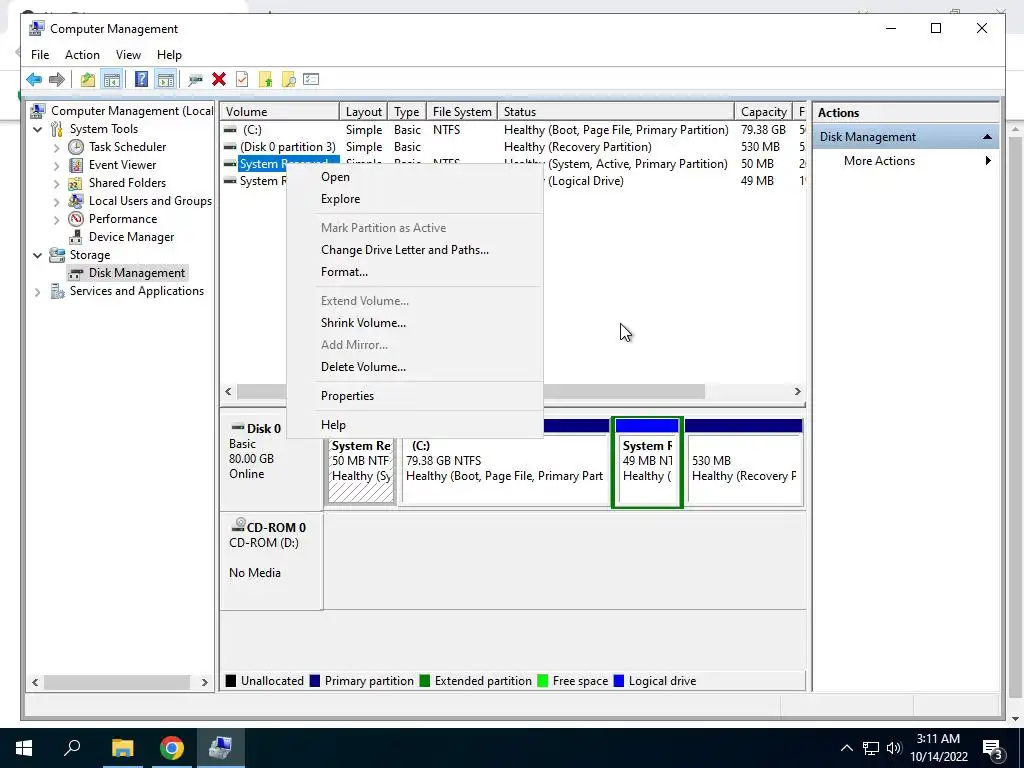Choose Shrink Volume... from context menu

point(415,323)
